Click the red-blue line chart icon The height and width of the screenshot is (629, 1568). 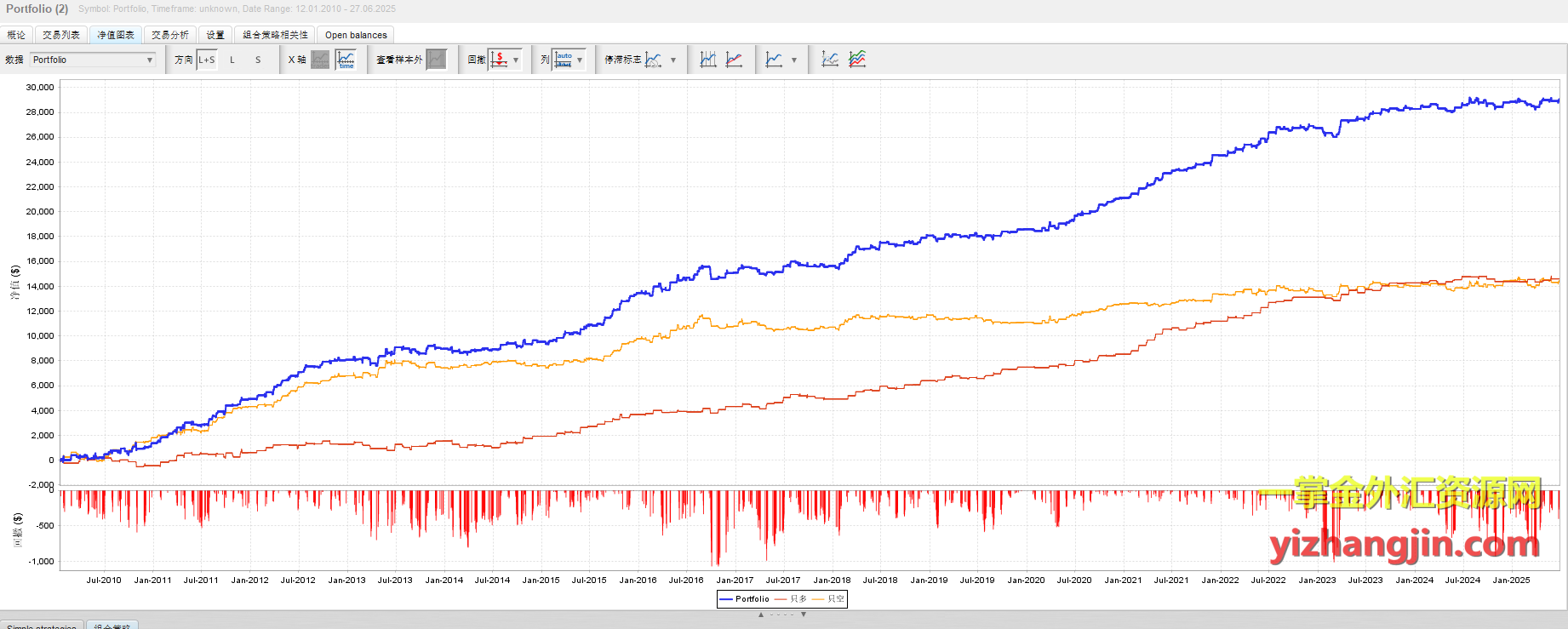coord(734,60)
